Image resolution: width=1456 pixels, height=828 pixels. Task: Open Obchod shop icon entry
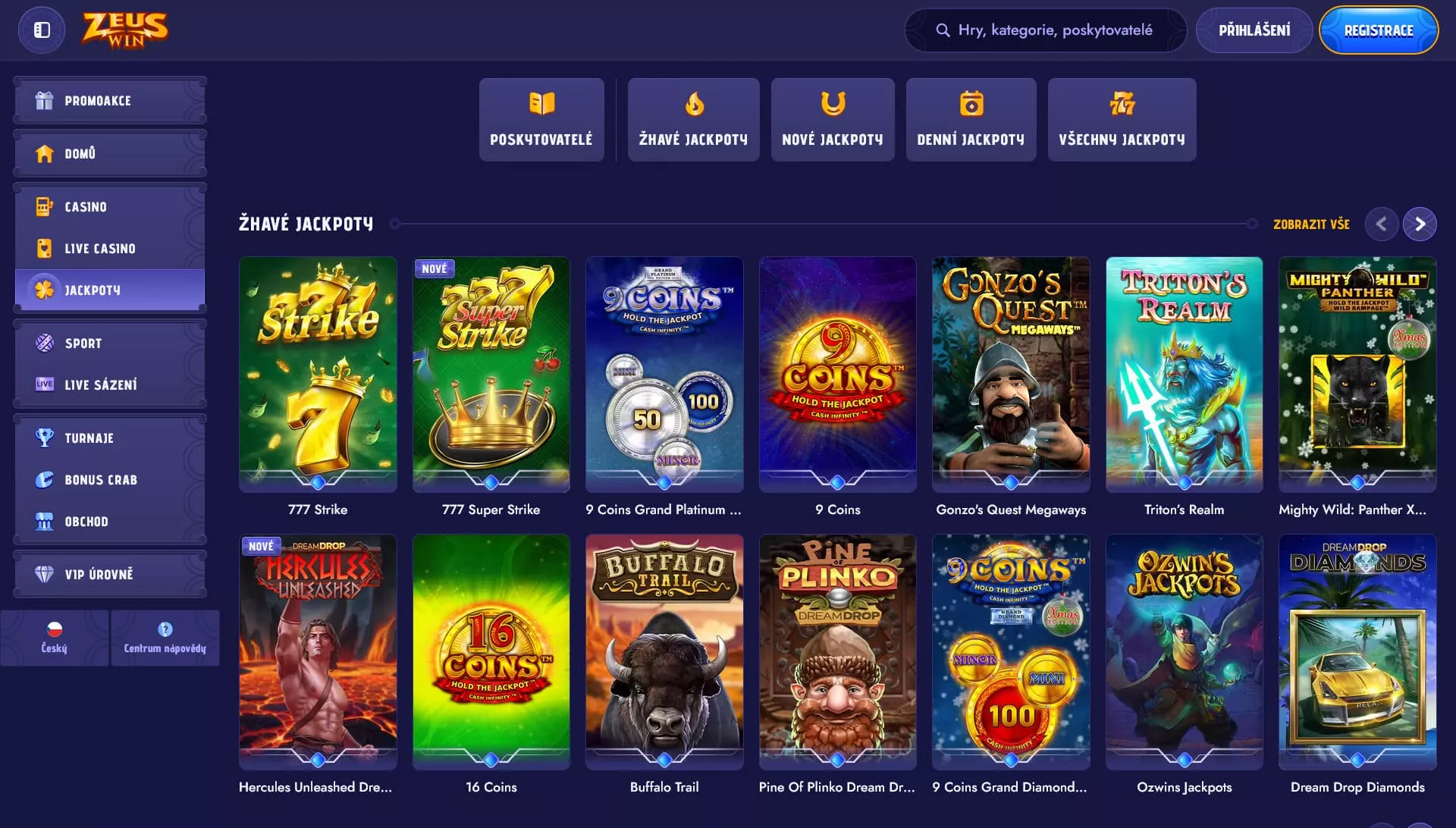(x=110, y=521)
